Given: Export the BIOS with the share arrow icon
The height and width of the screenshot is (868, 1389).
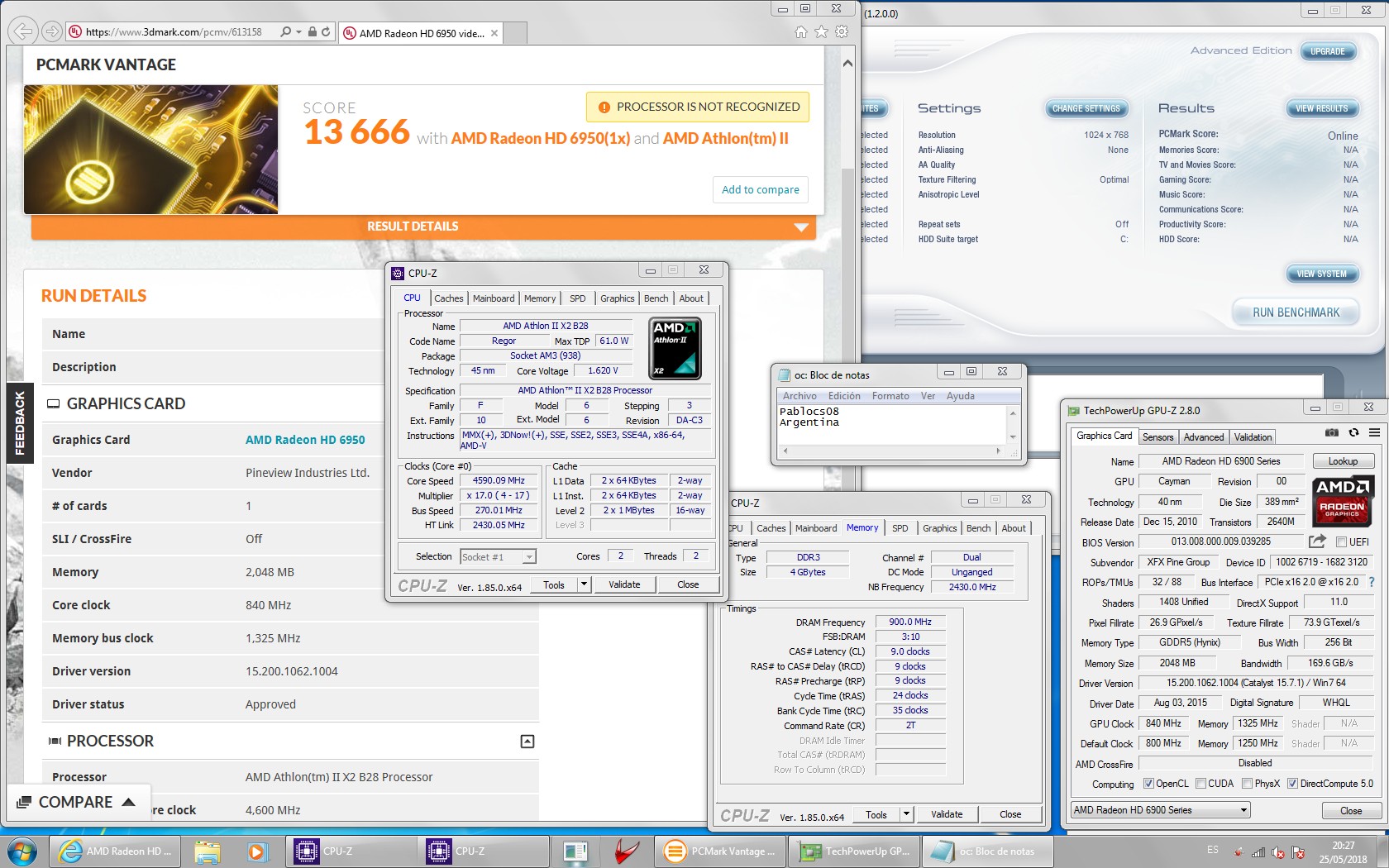Looking at the screenshot, I should pos(1317,541).
